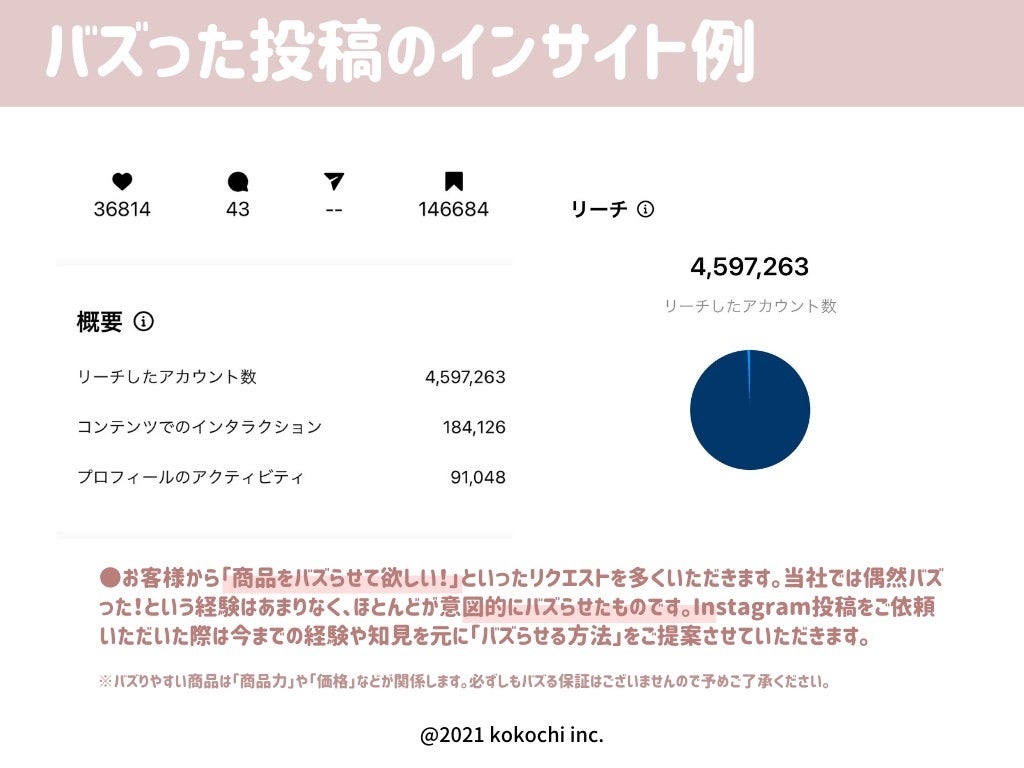Select the comment bubble icon above 43

[x=236, y=181]
